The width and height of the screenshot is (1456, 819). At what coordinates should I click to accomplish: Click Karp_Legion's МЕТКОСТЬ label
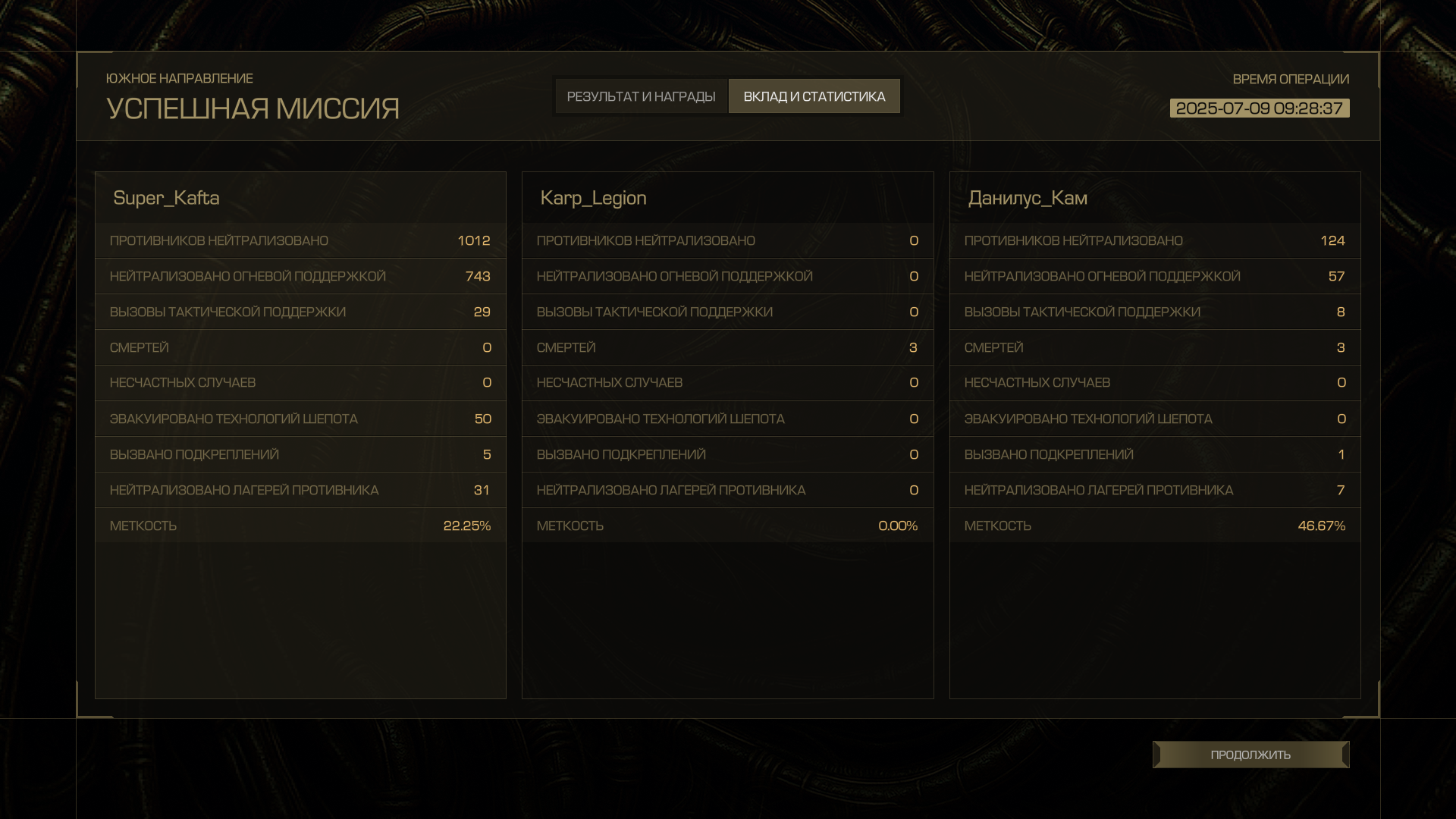coord(570,526)
